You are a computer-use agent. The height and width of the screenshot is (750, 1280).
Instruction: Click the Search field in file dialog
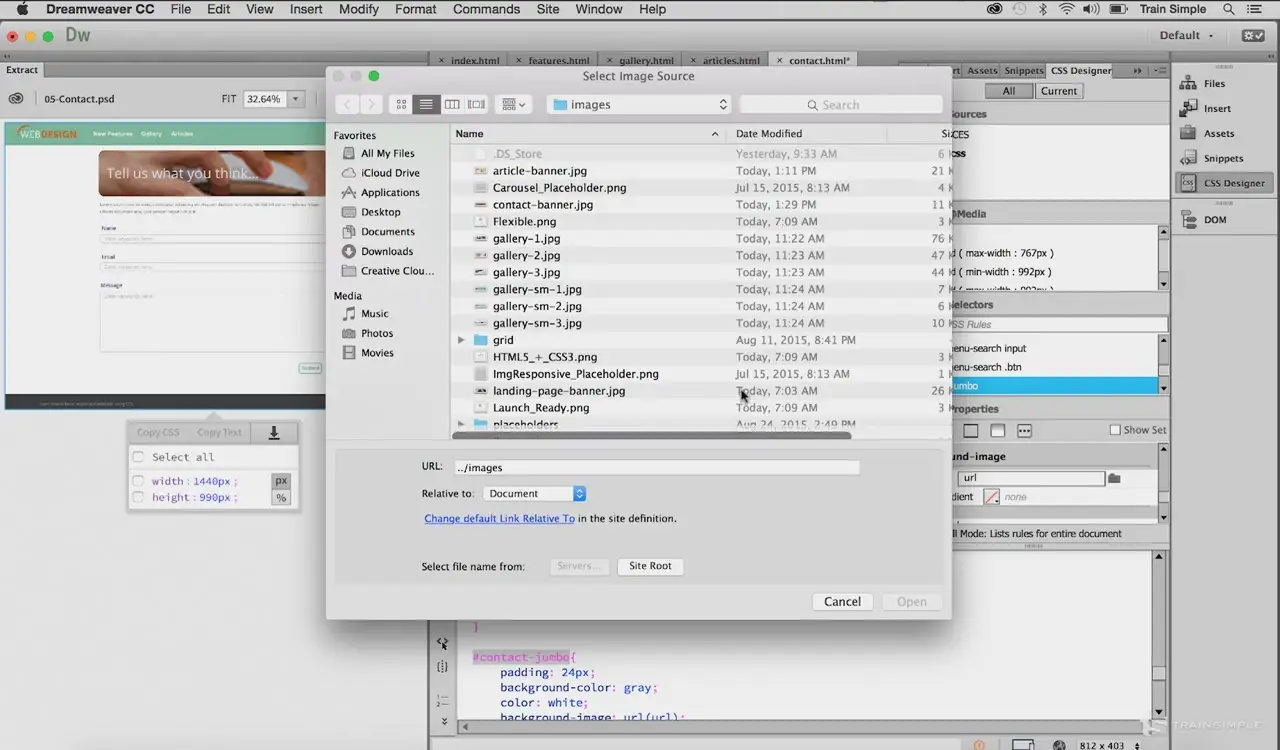click(841, 104)
